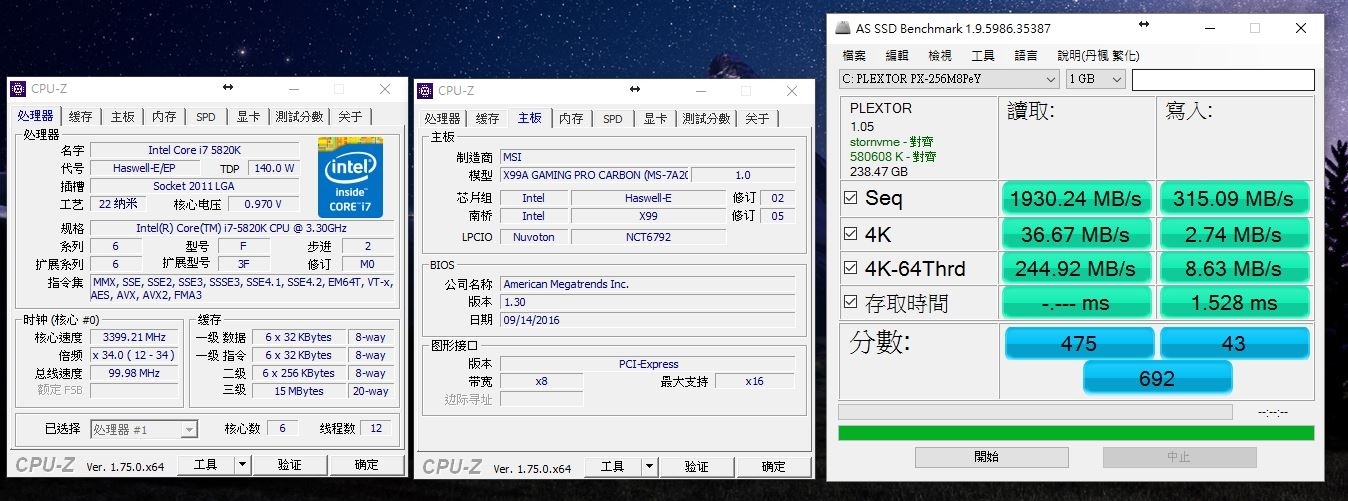Toggle the Seq benchmark checkbox
Screen dimensions: 1348x501
[x=851, y=198]
